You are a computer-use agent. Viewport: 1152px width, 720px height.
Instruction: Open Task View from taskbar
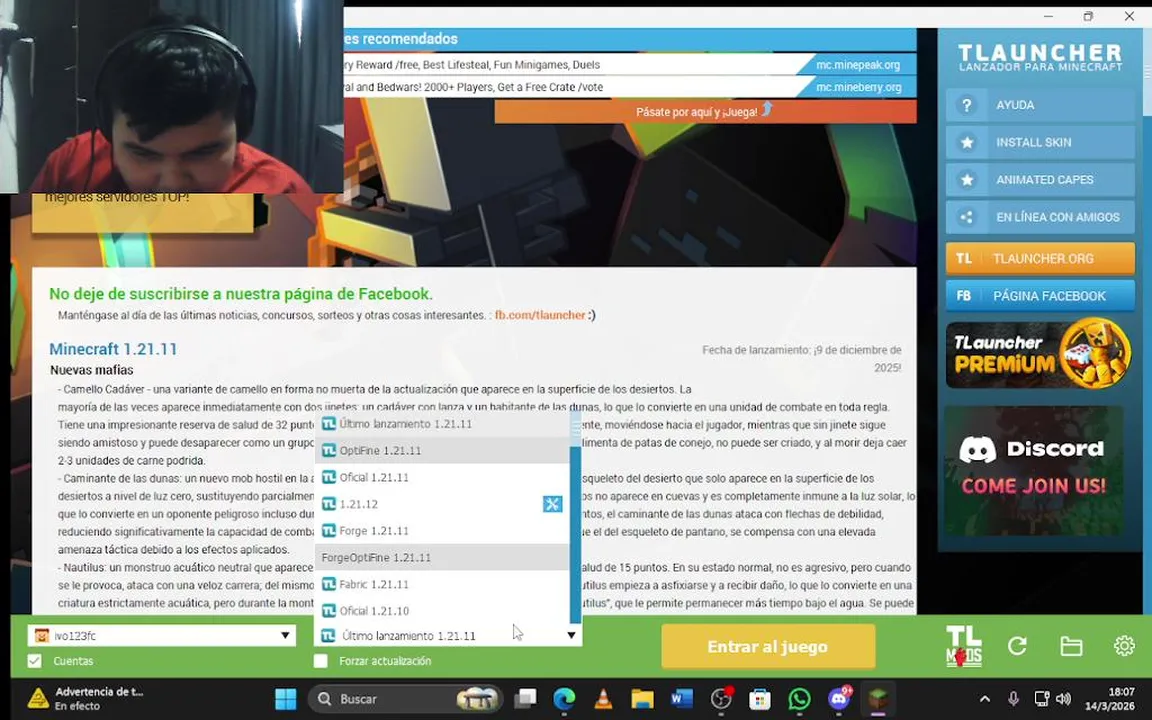click(x=525, y=699)
